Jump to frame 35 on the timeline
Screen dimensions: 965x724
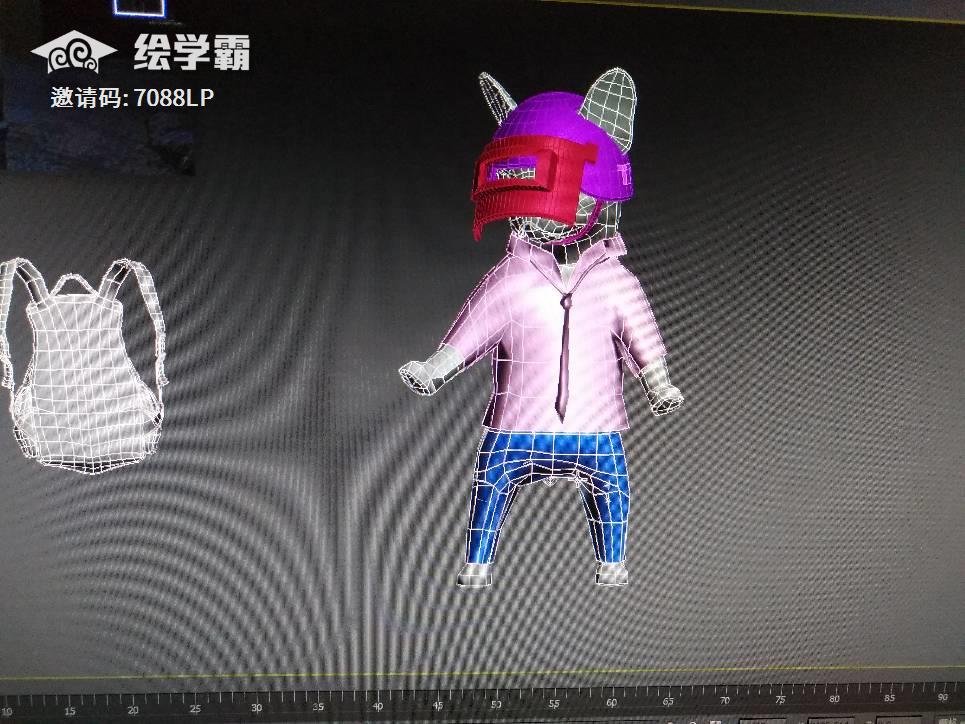point(318,707)
